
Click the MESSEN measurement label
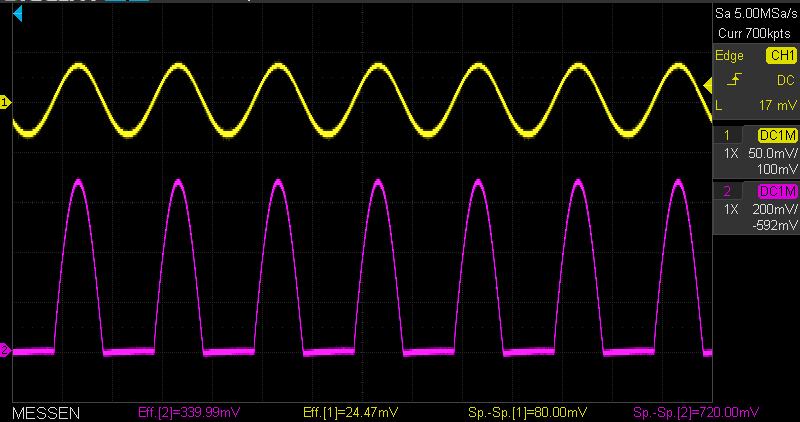[x=46, y=413]
